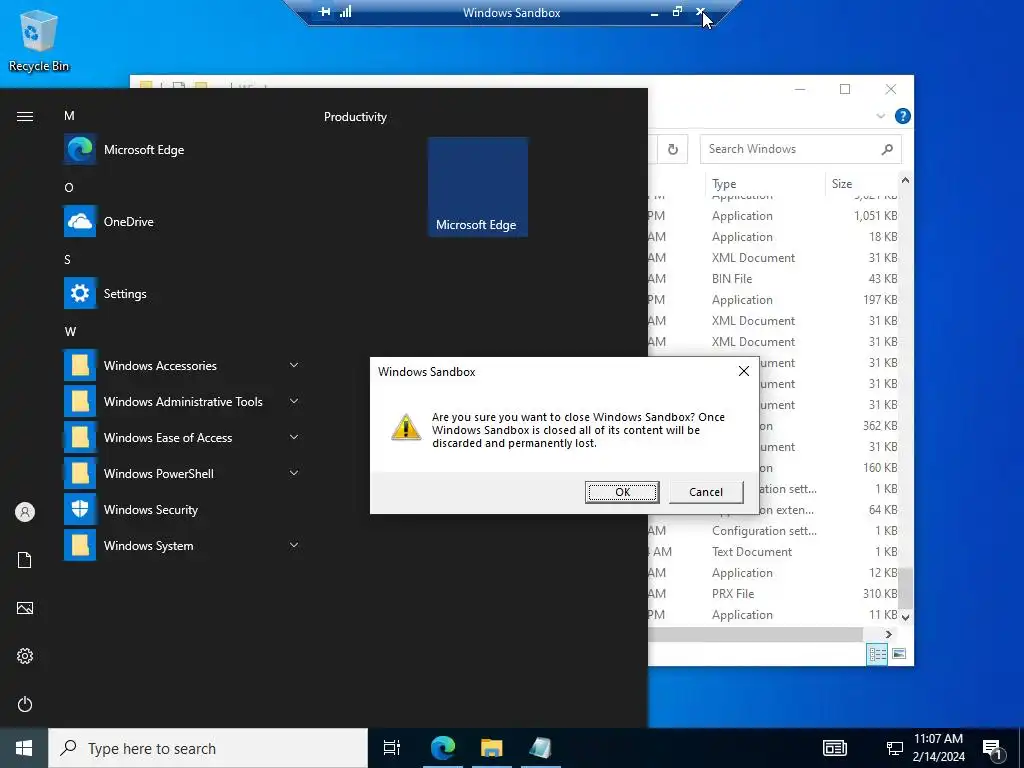Click the taskbar search box
This screenshot has height=768, width=1024.
[x=208, y=748]
